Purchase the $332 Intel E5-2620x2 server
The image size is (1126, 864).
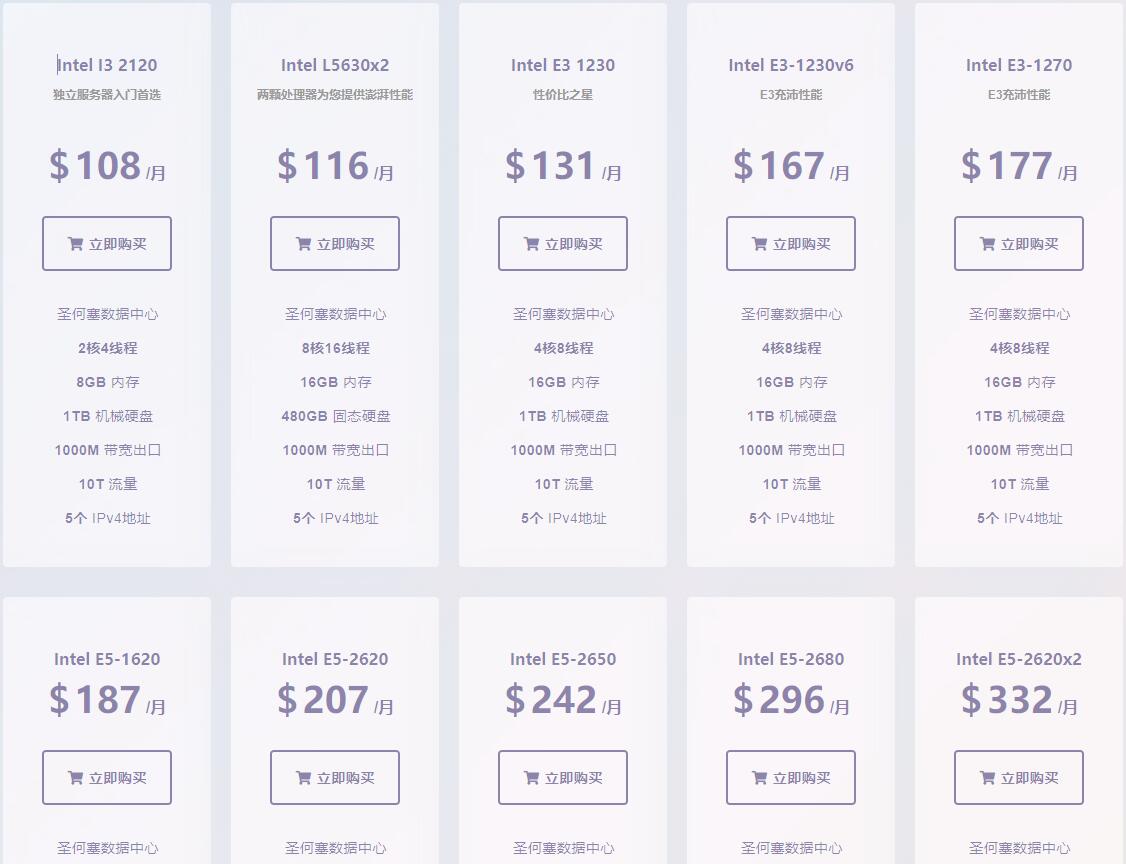click(x=1019, y=778)
